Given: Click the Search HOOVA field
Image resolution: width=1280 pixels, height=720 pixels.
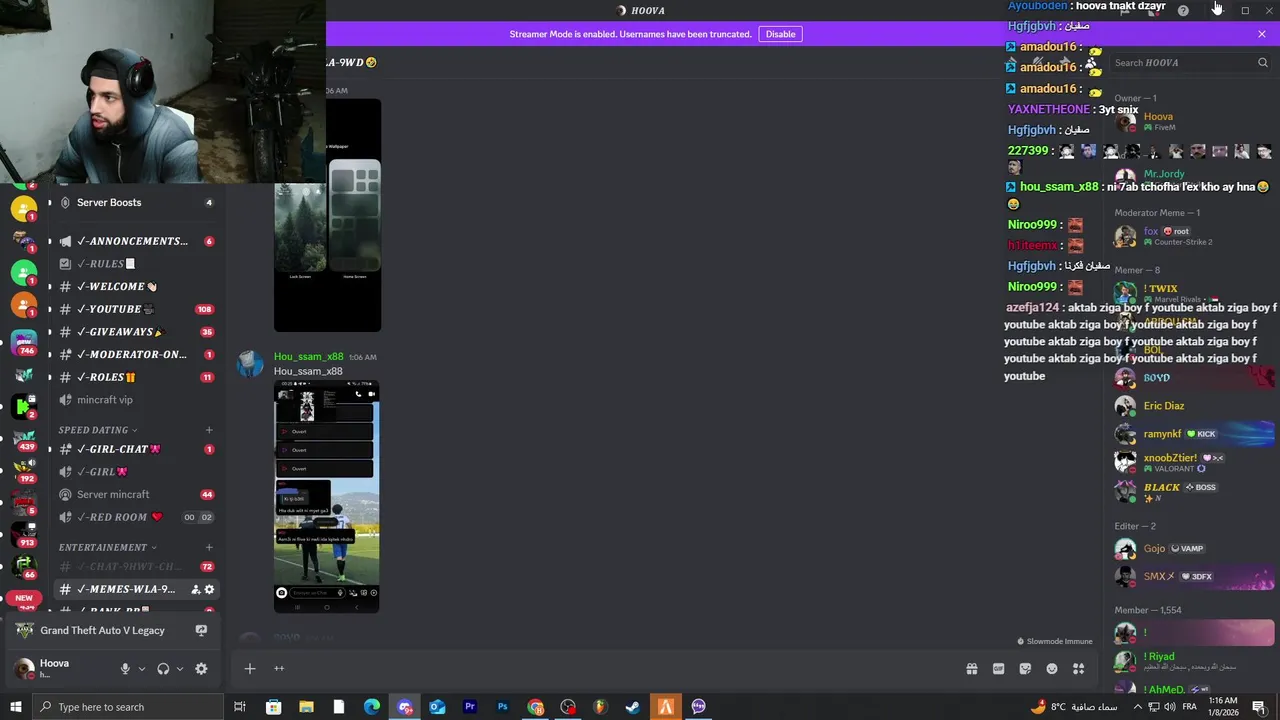Looking at the screenshot, I should 1190,63.
